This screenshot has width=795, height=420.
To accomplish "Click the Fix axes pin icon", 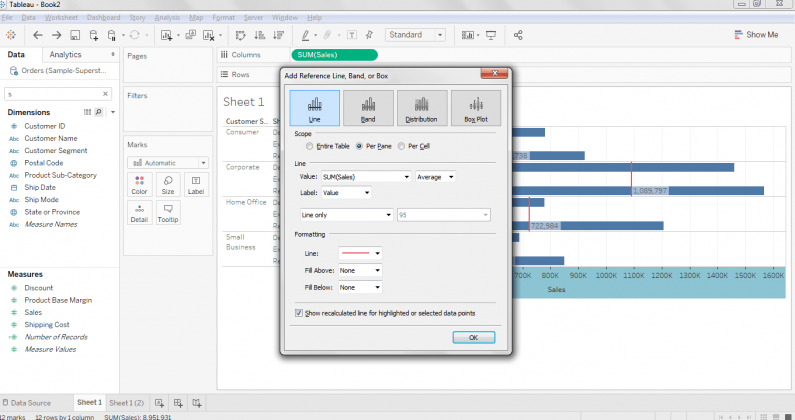I will 370,34.
